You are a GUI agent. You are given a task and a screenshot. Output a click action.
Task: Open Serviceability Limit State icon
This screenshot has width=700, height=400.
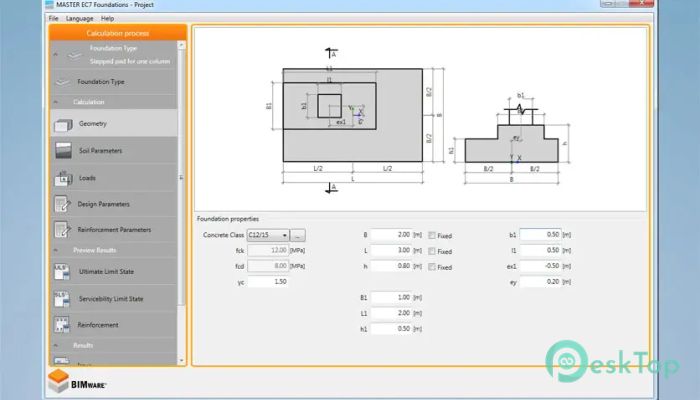[62, 299]
